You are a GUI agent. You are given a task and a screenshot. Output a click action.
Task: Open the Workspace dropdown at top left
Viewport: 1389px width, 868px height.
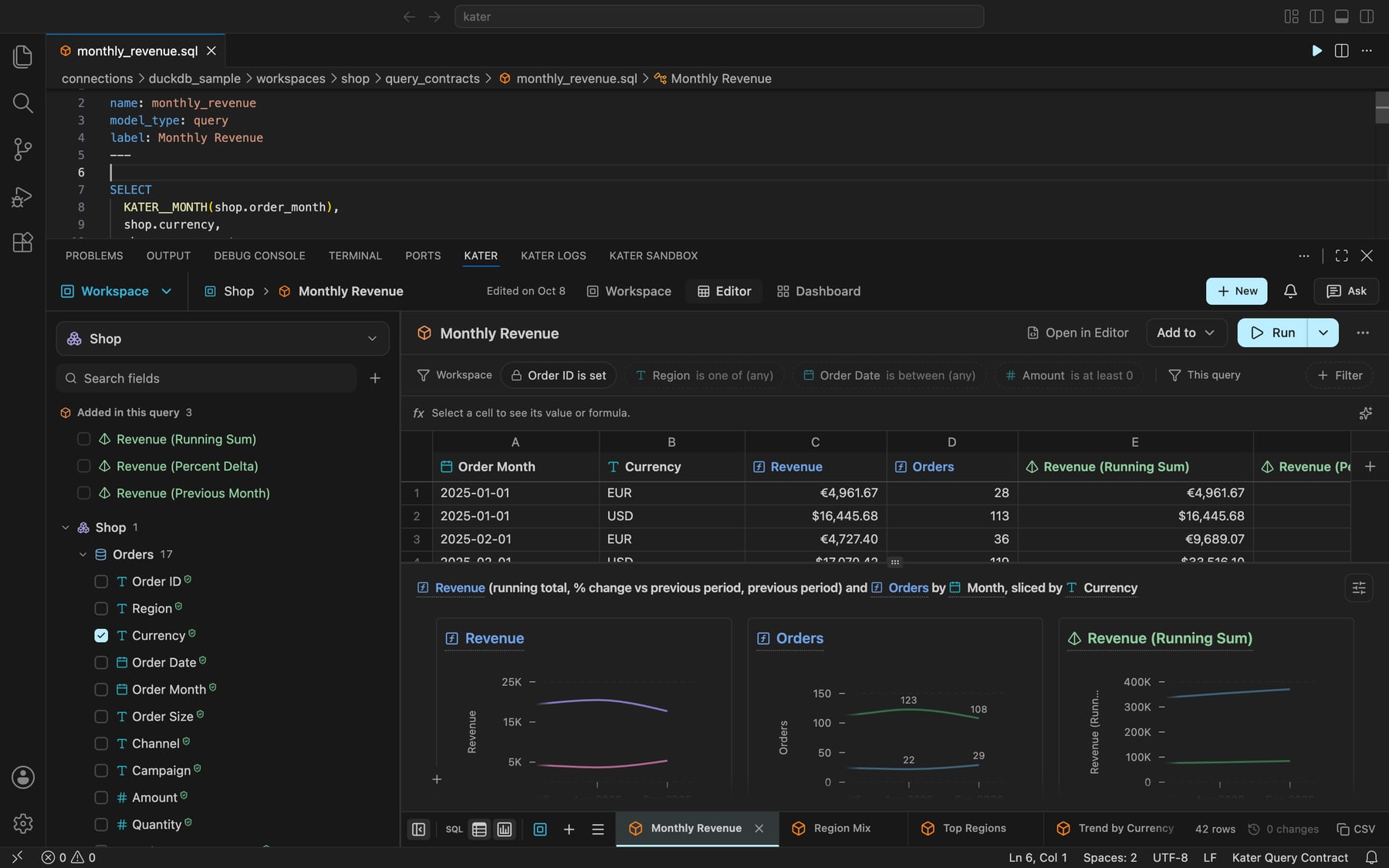116,291
